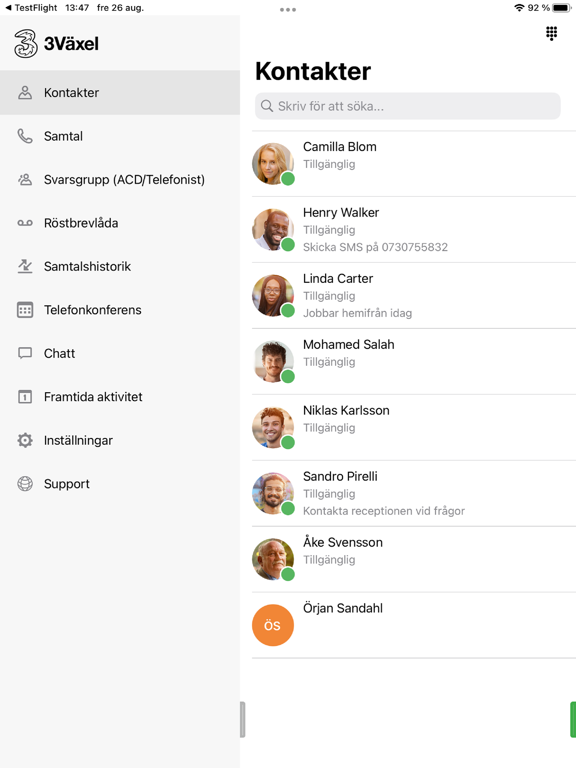Open Camilla Blom's avatar photo
This screenshot has width=576, height=768.
coord(273,164)
